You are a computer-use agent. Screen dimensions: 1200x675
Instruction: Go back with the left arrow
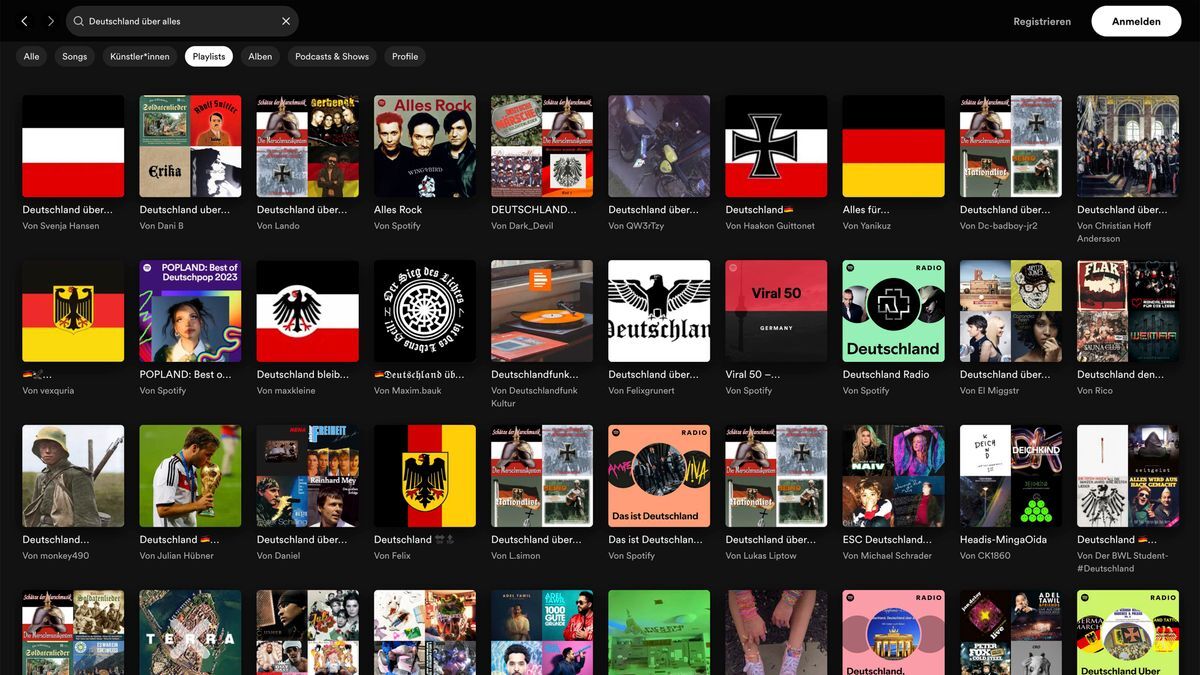(25, 21)
